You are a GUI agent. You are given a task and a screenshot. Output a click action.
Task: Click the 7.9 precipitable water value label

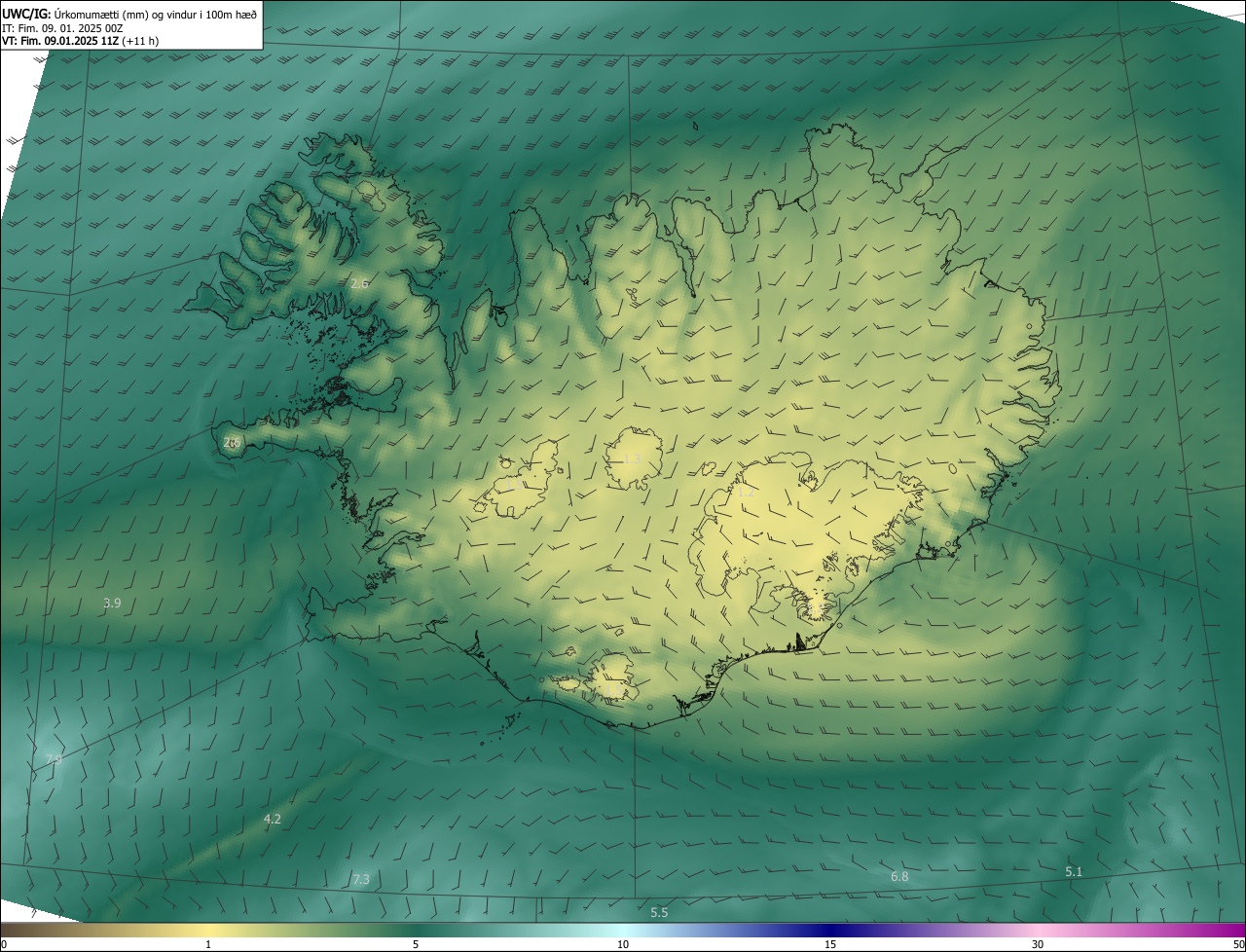pos(54,759)
